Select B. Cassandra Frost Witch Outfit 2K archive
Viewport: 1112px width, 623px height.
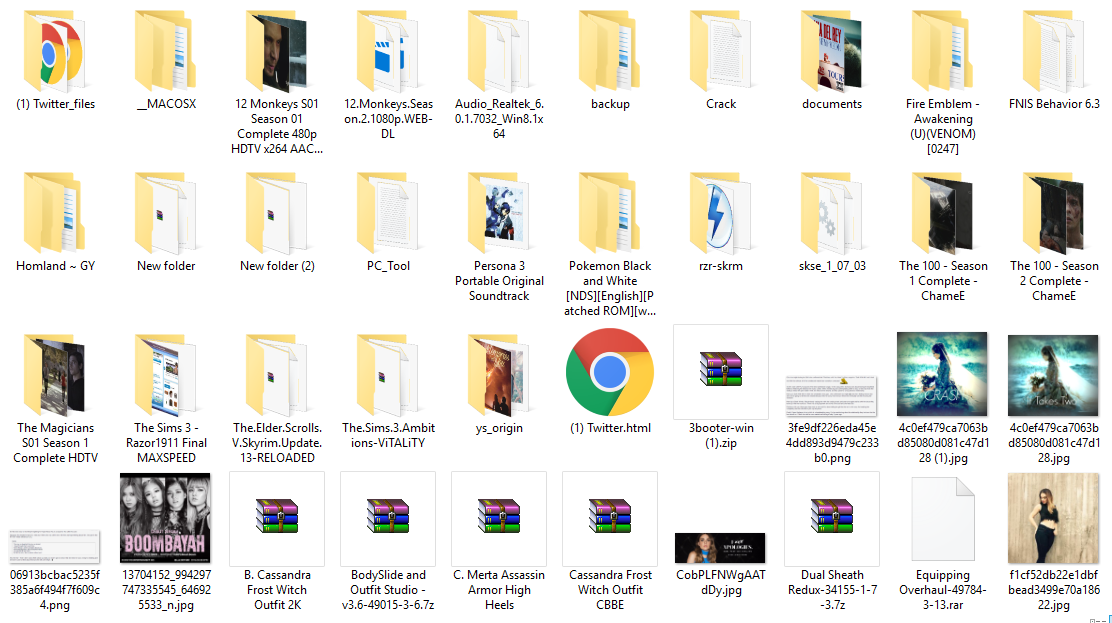point(277,518)
